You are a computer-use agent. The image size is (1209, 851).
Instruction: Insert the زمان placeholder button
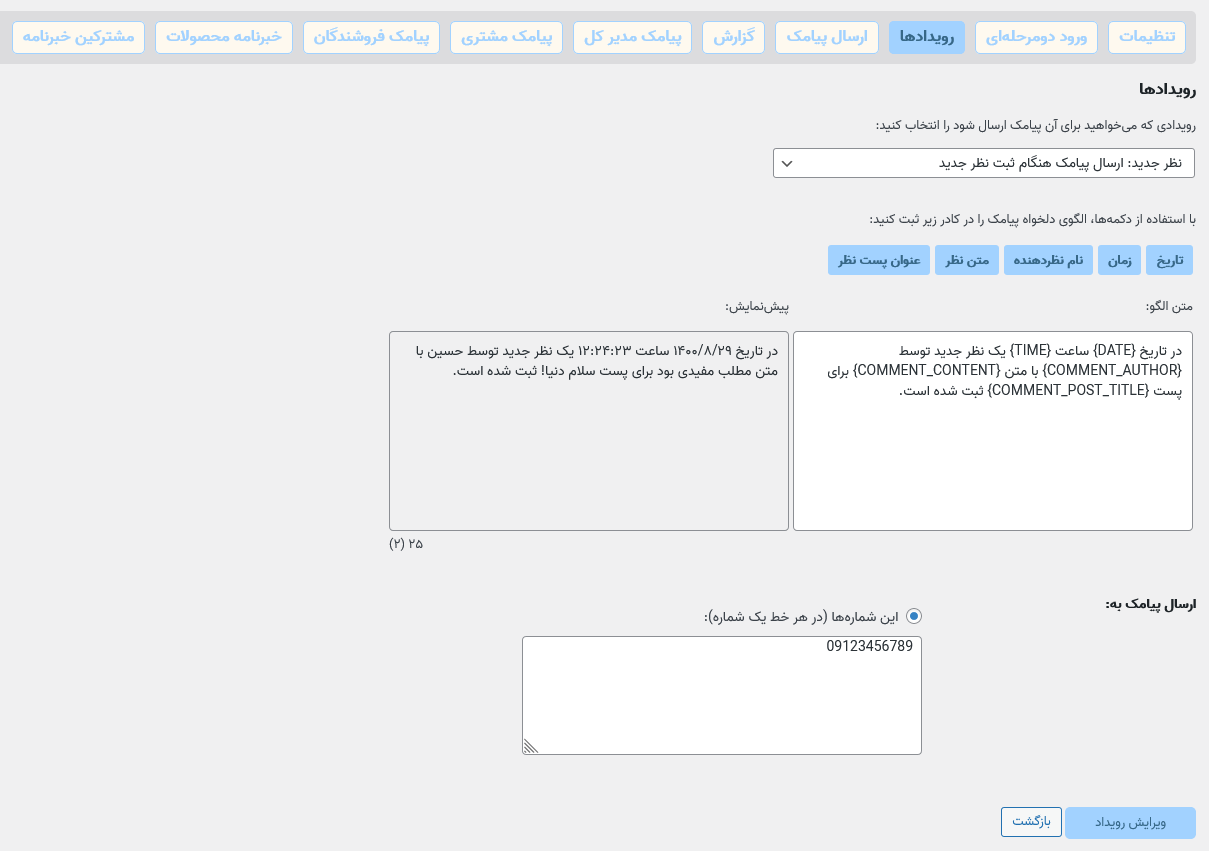coord(1119,260)
